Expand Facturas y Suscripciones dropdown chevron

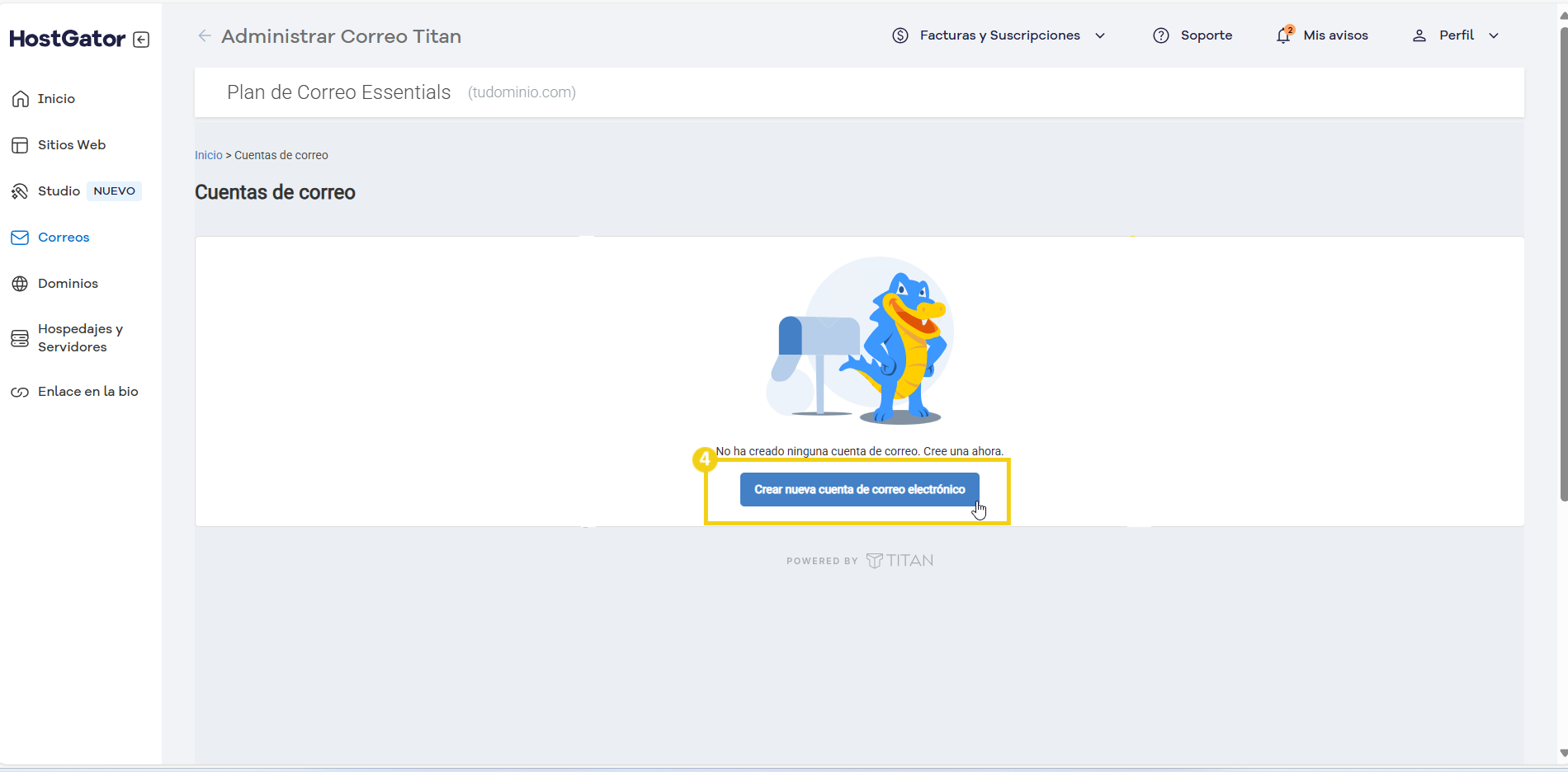pos(1100,35)
